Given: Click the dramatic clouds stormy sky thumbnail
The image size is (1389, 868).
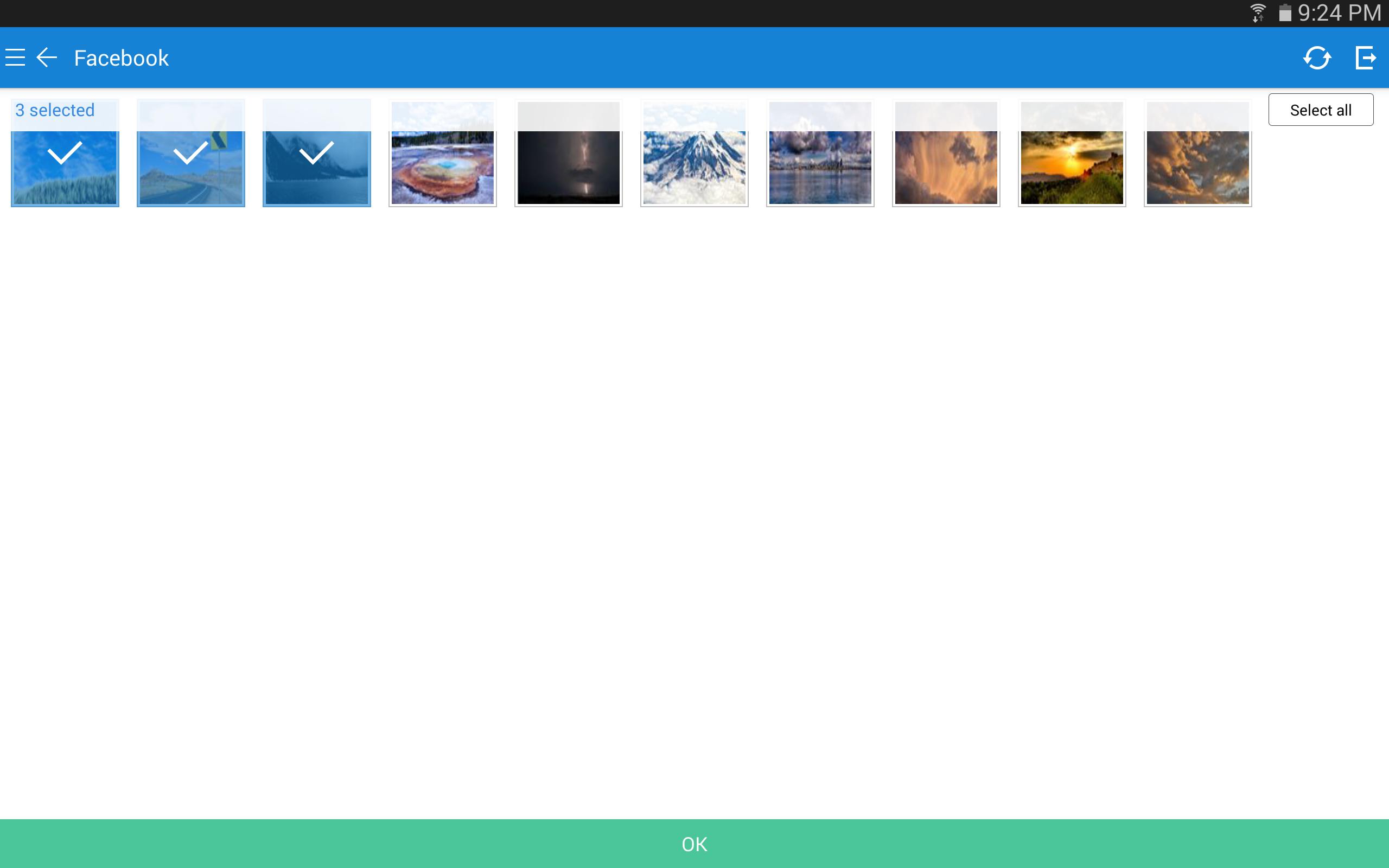Looking at the screenshot, I should [x=1197, y=153].
